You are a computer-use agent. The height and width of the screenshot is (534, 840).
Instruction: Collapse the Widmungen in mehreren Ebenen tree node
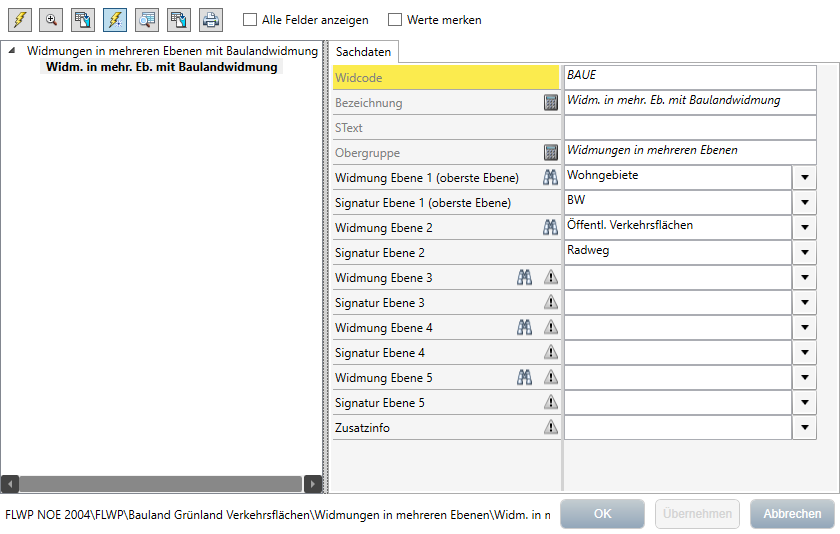12,51
